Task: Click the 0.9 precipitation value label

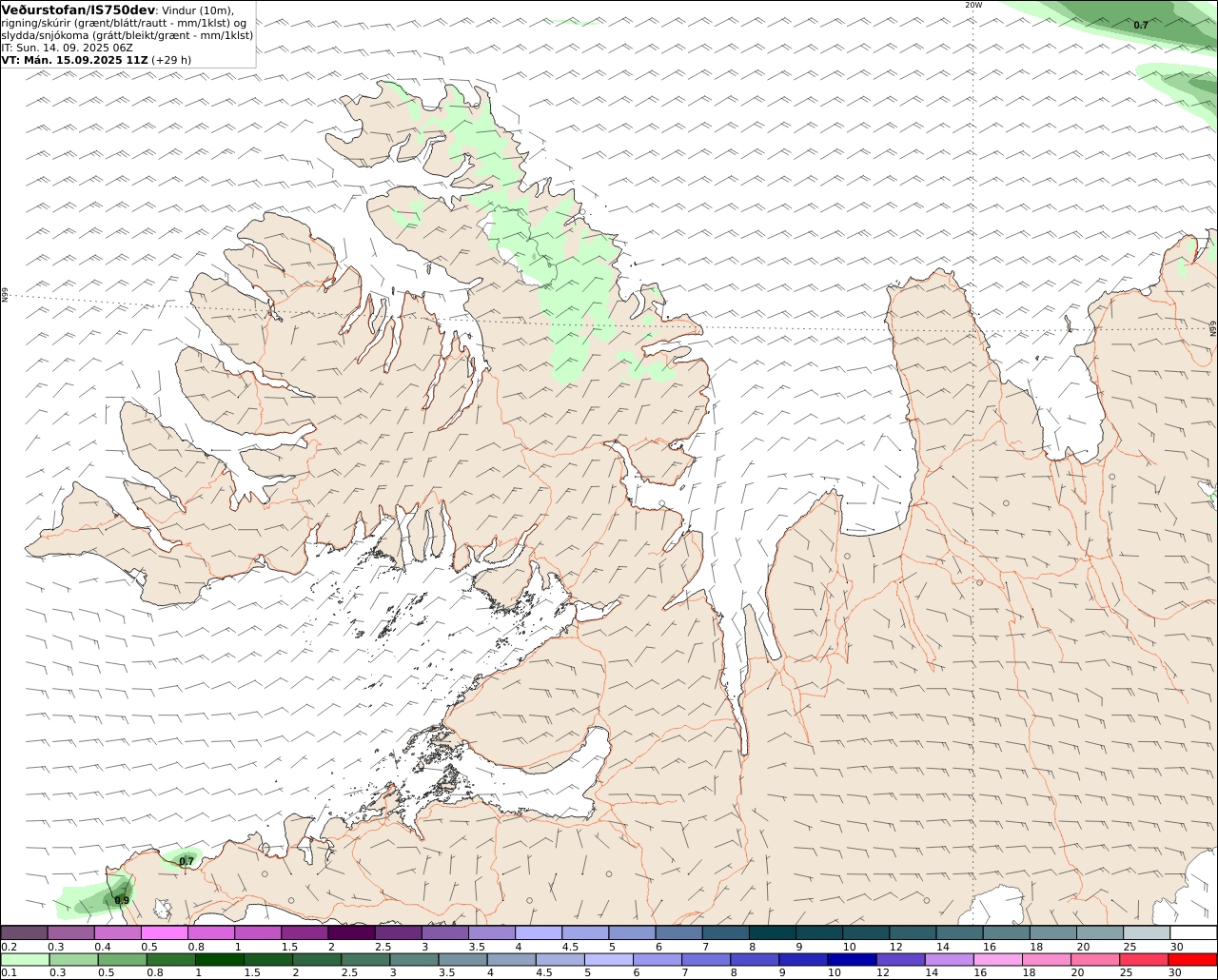Action: tap(122, 900)
